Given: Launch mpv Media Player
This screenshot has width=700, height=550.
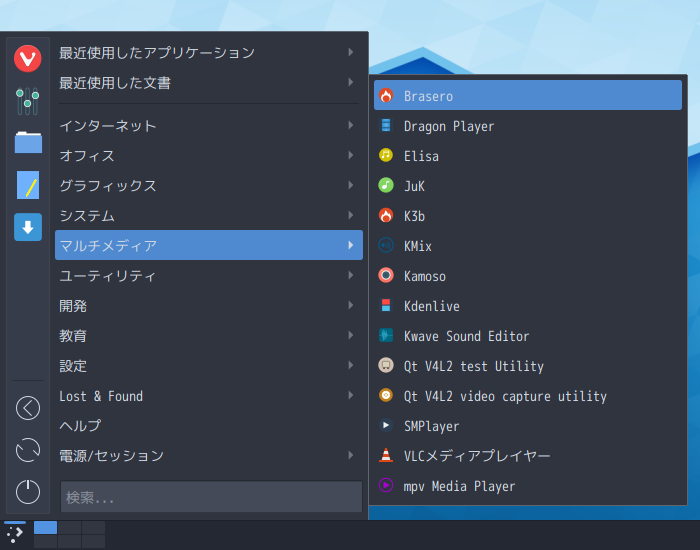Looking at the screenshot, I should point(528,485).
